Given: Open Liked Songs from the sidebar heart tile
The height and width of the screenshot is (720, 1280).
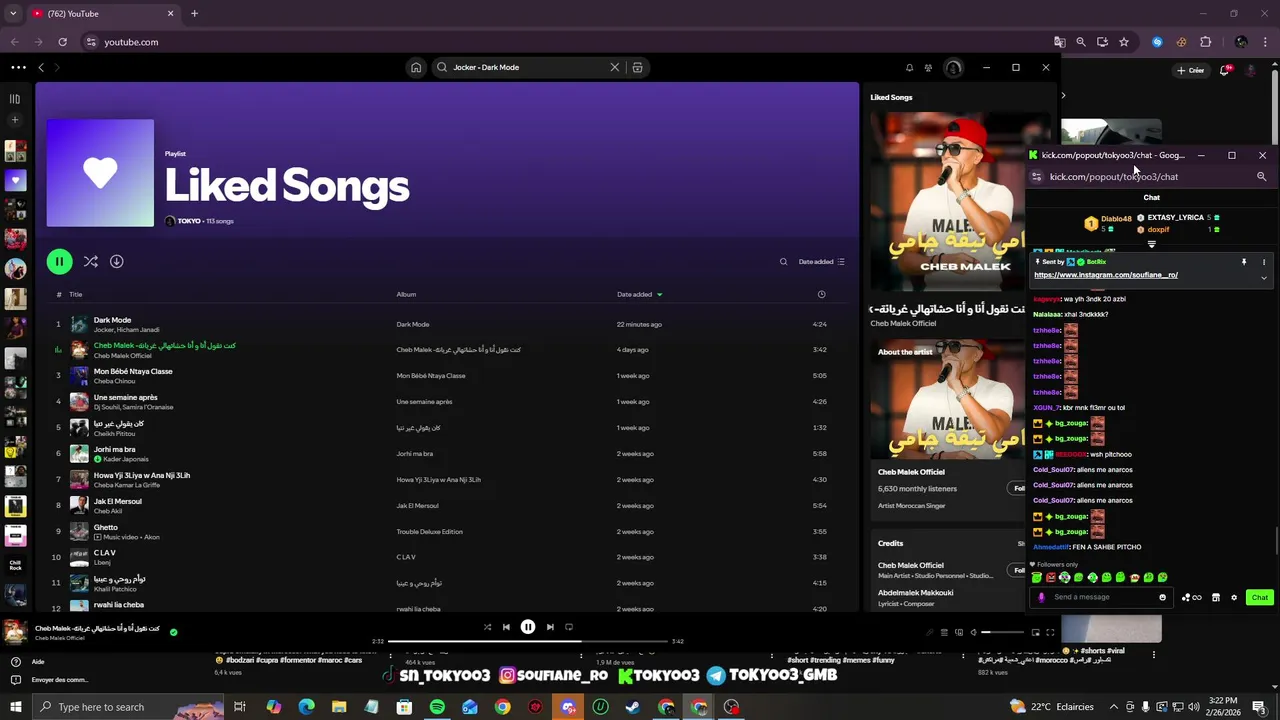Looking at the screenshot, I should [15, 181].
